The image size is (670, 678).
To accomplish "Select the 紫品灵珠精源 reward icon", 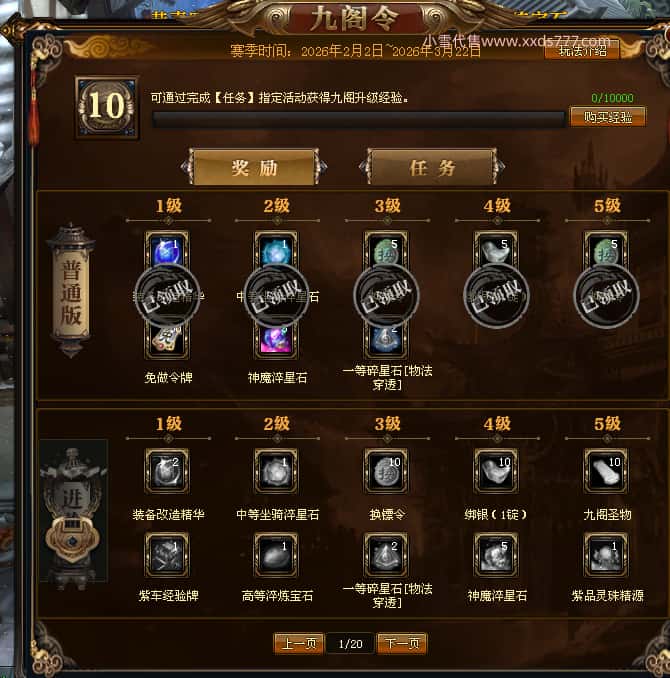I will [606, 555].
